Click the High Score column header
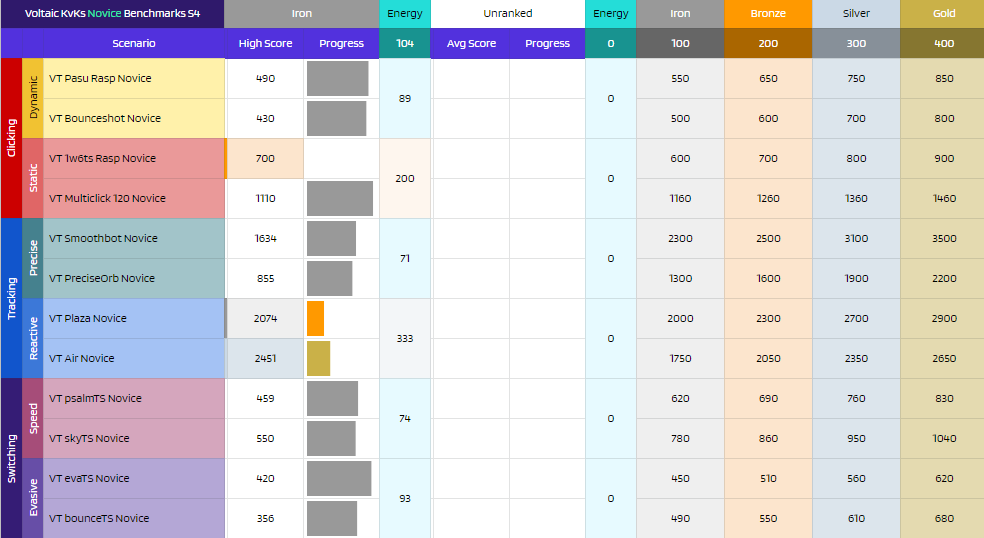984x538 pixels. pyautogui.click(x=265, y=43)
